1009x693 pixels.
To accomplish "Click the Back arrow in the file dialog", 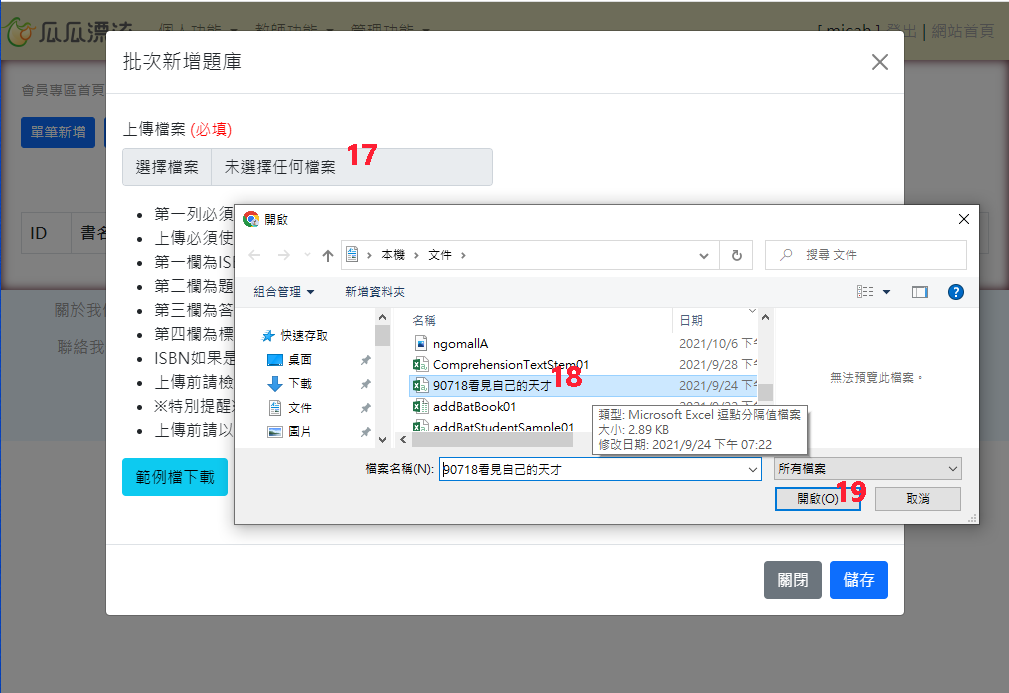I will (x=254, y=255).
